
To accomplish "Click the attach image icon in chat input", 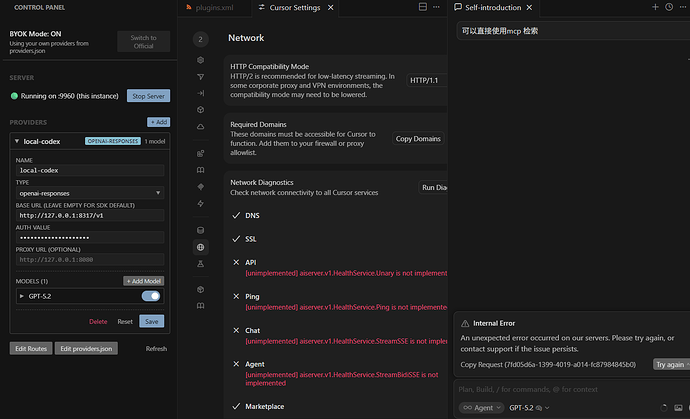I will [679, 408].
